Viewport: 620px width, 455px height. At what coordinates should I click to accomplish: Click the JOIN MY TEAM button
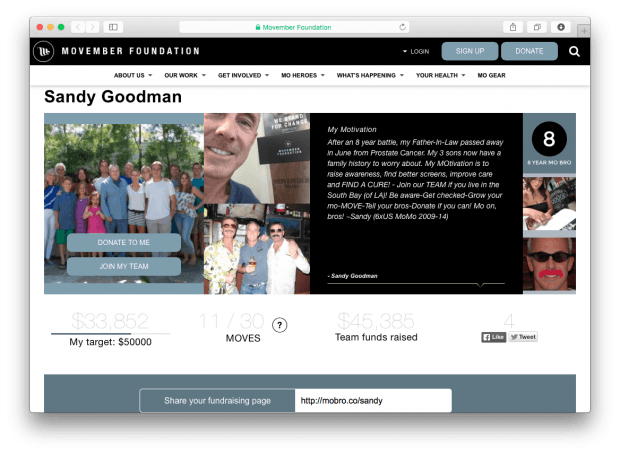(x=124, y=266)
